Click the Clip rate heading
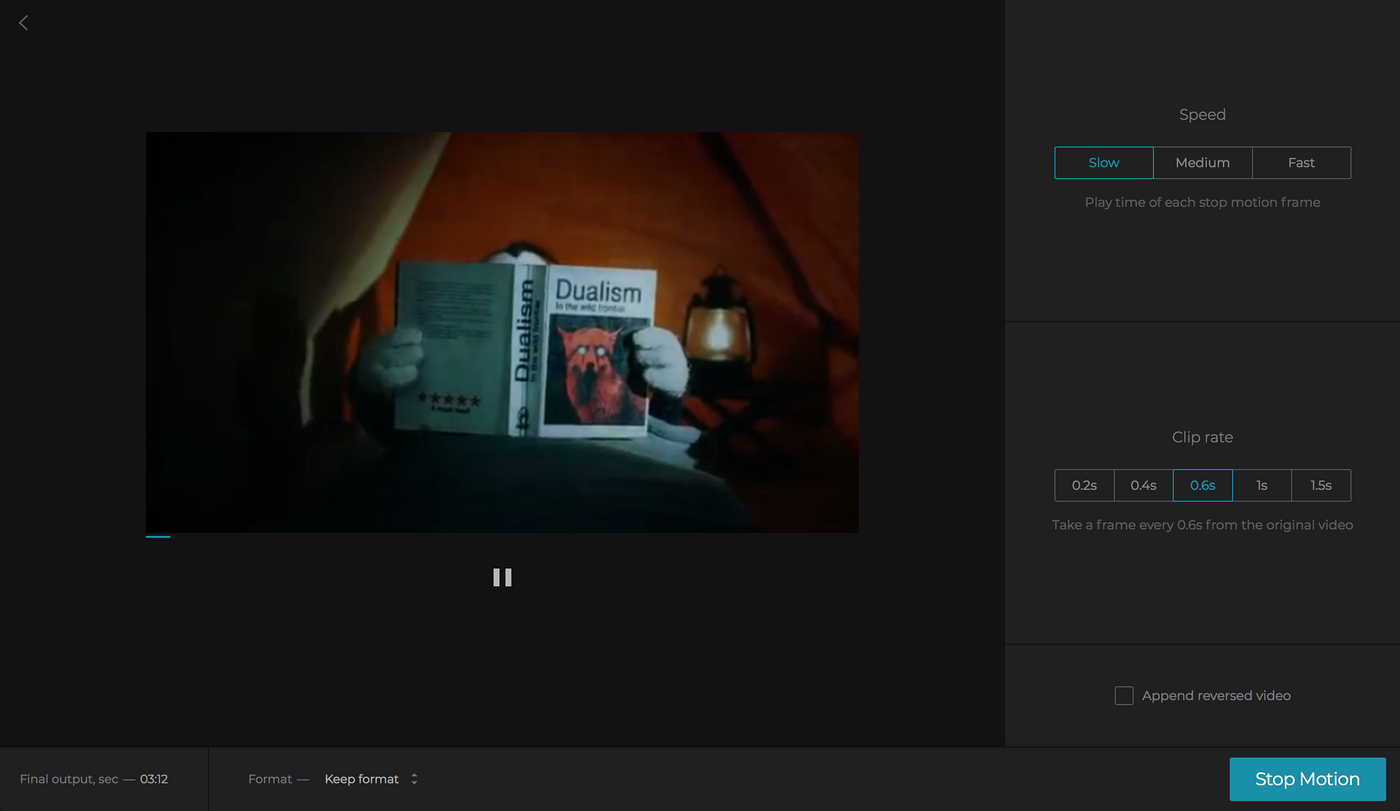 pos(1202,437)
